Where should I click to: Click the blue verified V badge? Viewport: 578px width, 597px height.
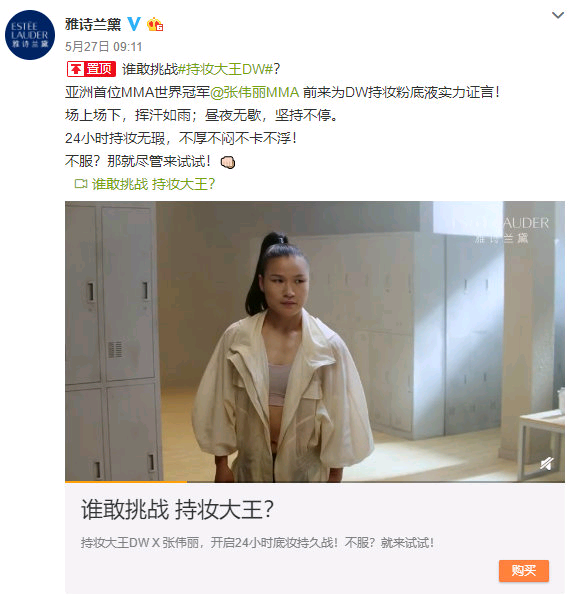134,24
